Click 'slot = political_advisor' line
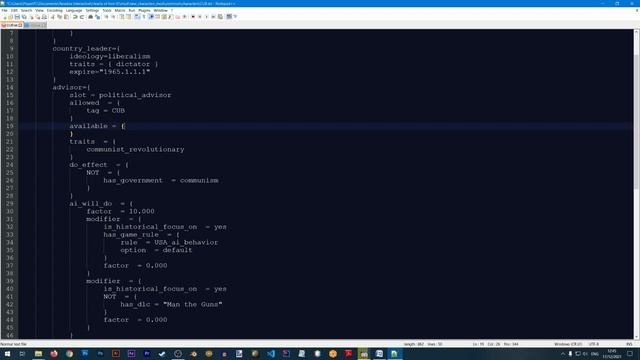The height and width of the screenshot is (360, 640). (120, 95)
